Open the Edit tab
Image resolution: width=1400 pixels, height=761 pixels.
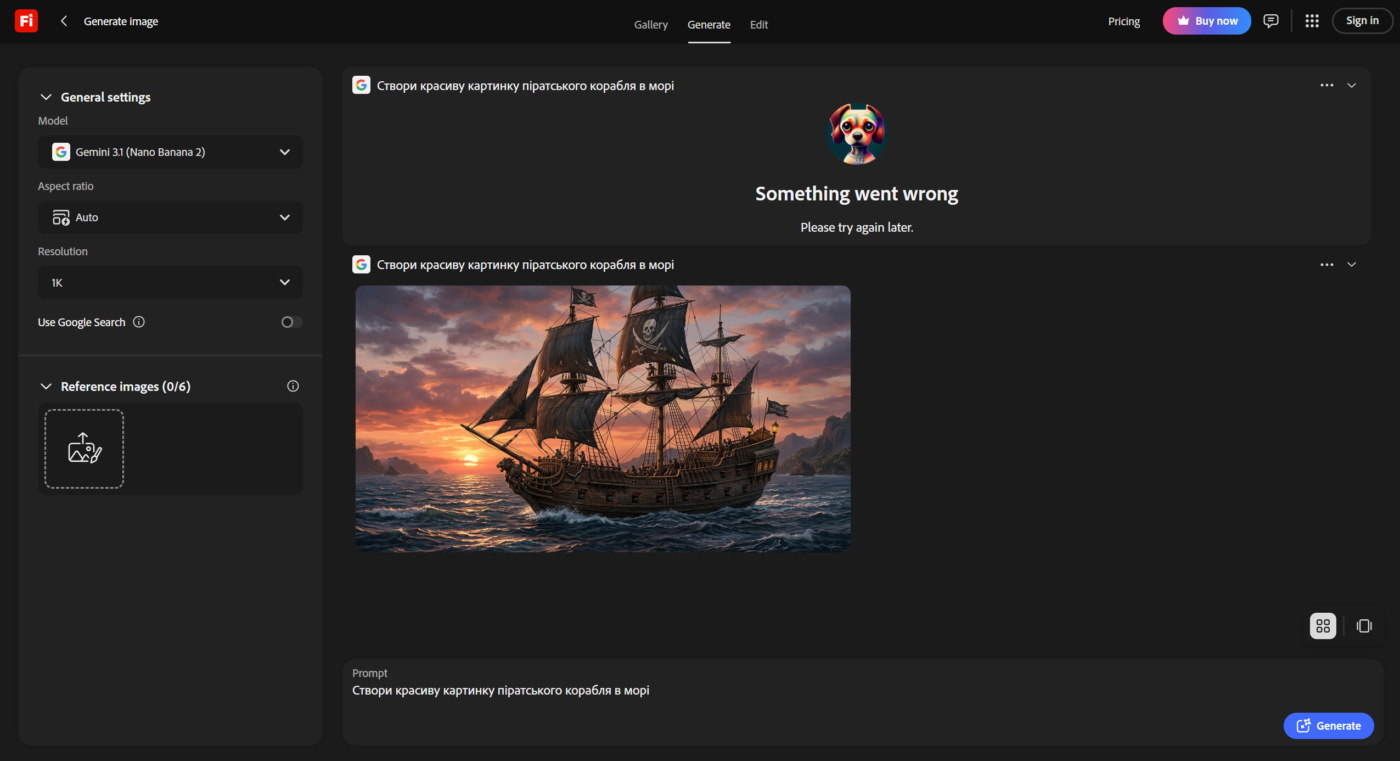[759, 24]
